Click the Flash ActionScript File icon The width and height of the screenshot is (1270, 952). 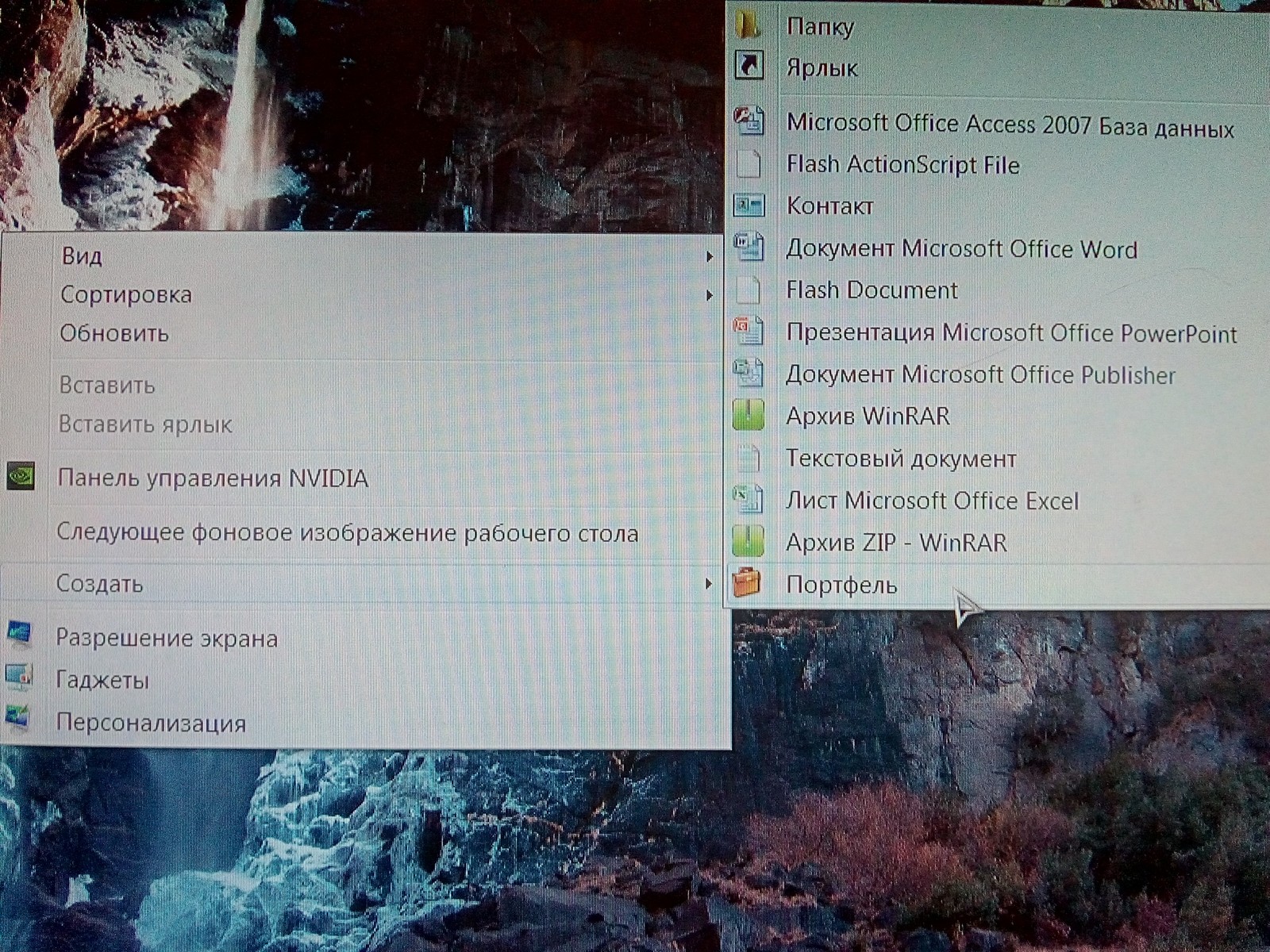point(748,163)
